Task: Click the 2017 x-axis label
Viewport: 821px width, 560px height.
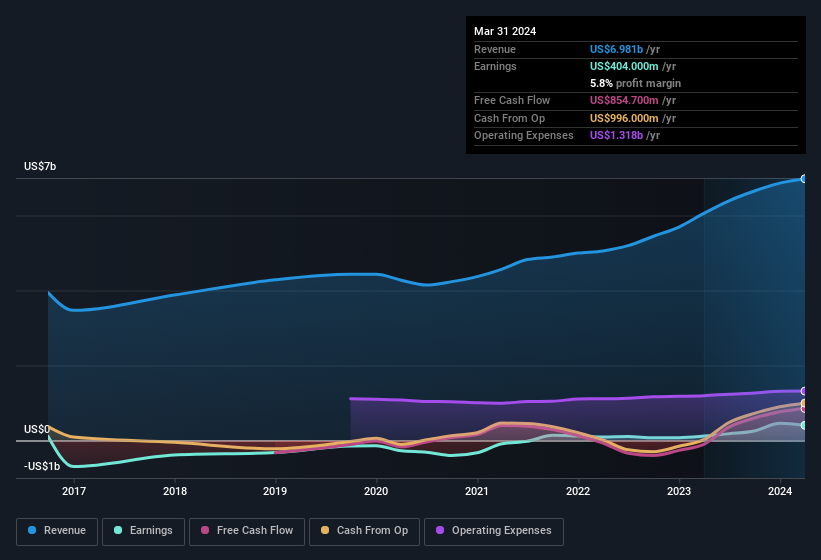Action: click(x=74, y=491)
